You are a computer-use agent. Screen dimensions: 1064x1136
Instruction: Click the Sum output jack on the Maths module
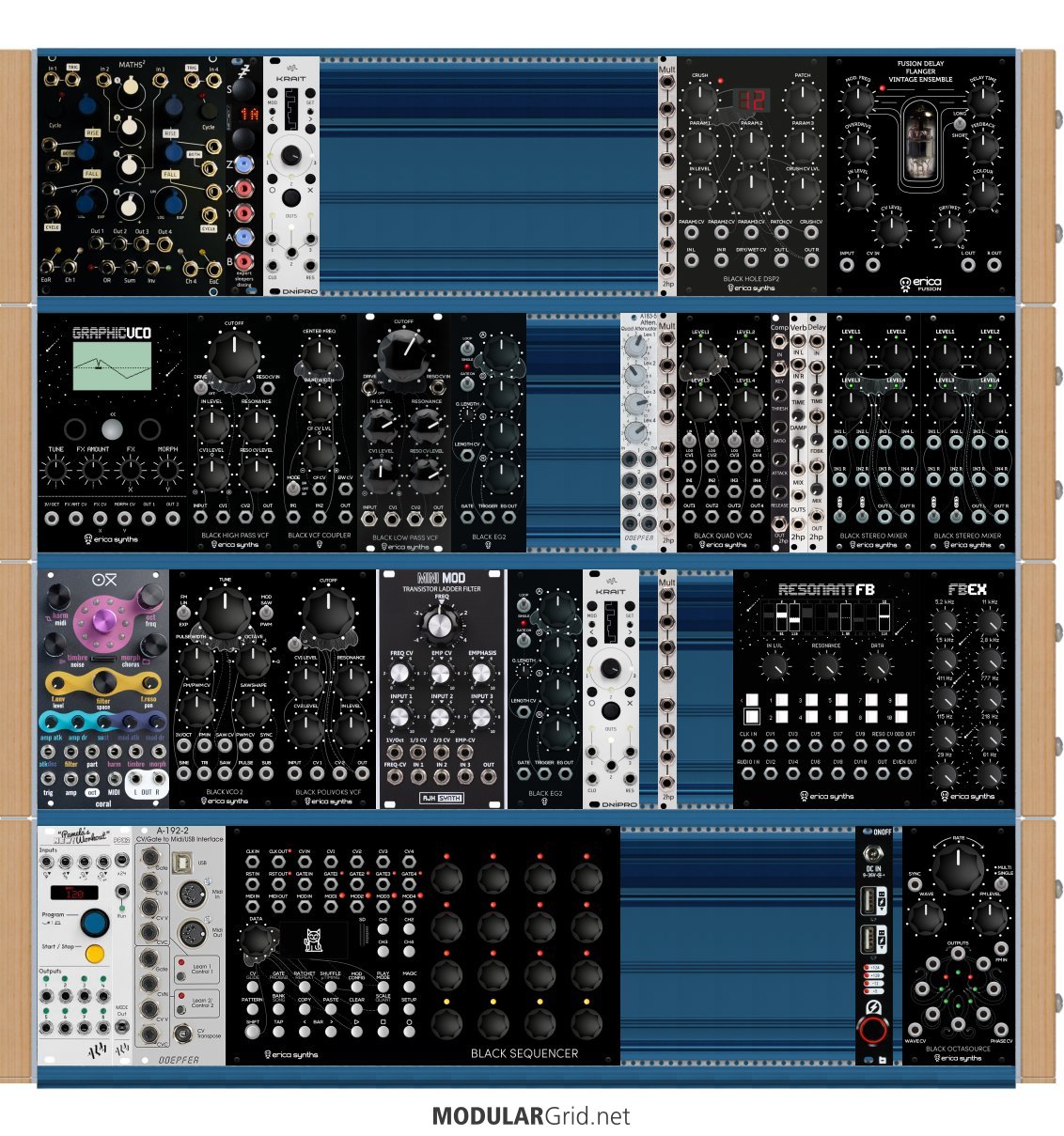point(131,268)
